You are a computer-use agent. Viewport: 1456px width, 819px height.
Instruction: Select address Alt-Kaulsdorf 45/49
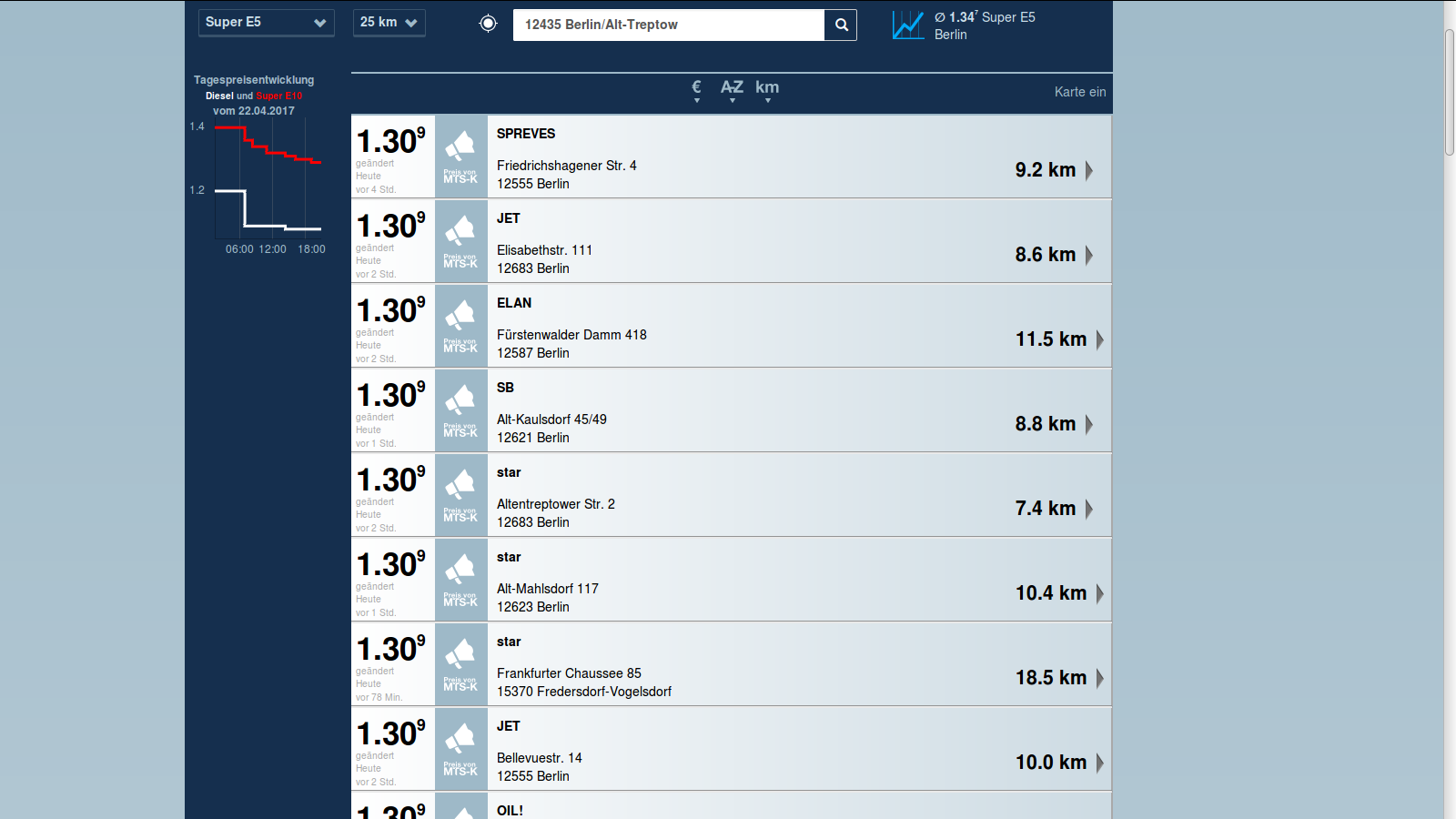click(x=551, y=420)
